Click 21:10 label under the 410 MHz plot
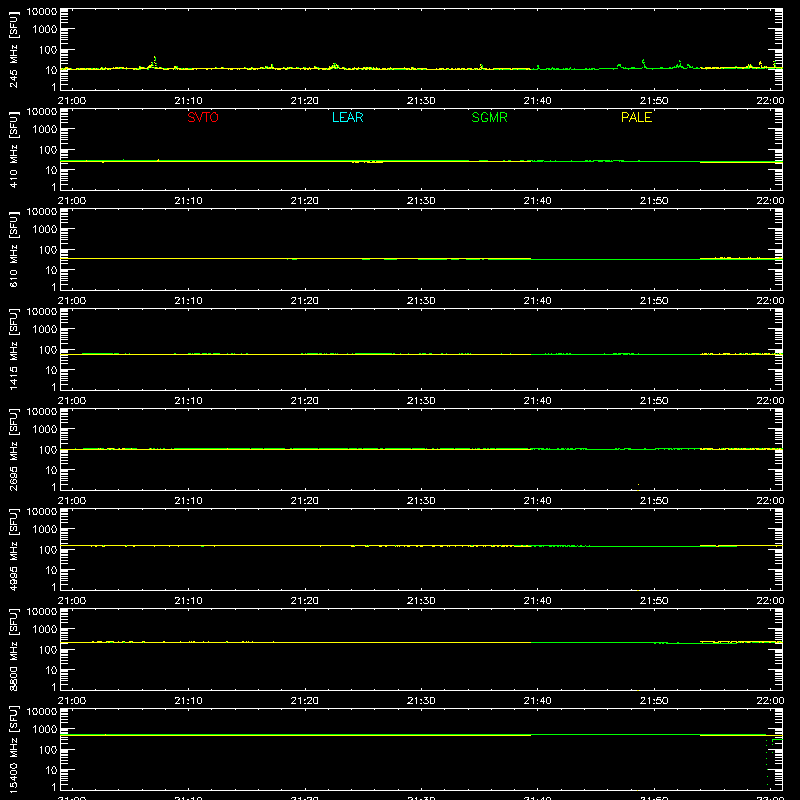Screen dimensions: 800x800 [188, 201]
